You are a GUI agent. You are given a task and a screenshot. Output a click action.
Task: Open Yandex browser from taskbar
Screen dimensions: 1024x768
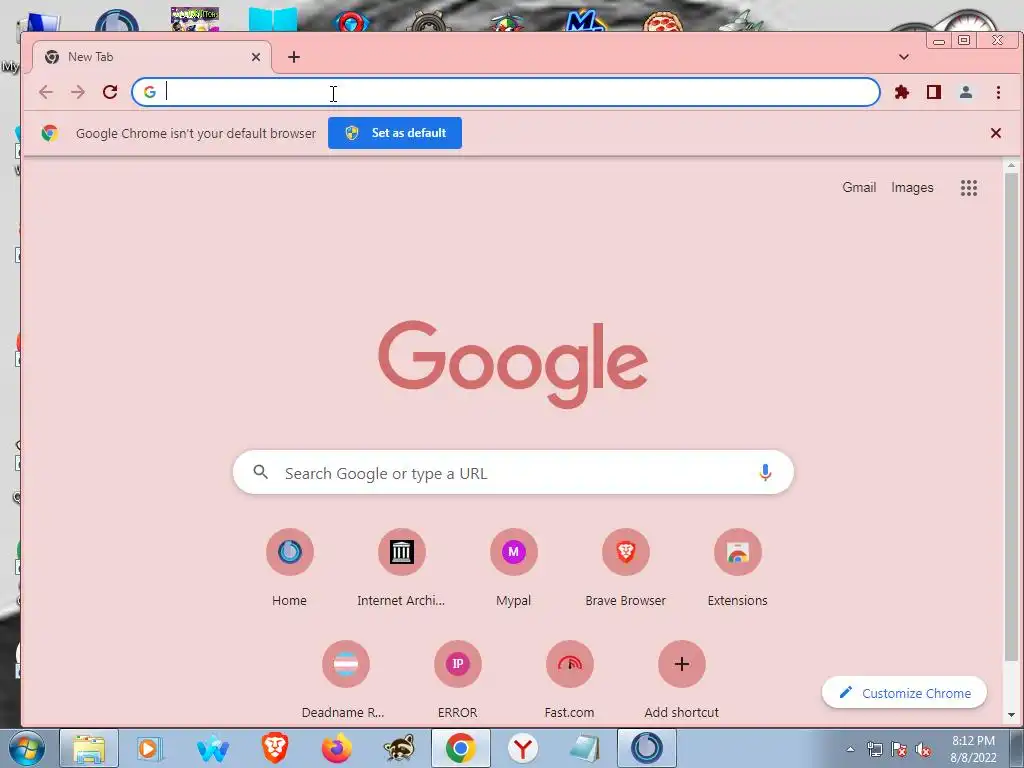(x=523, y=748)
